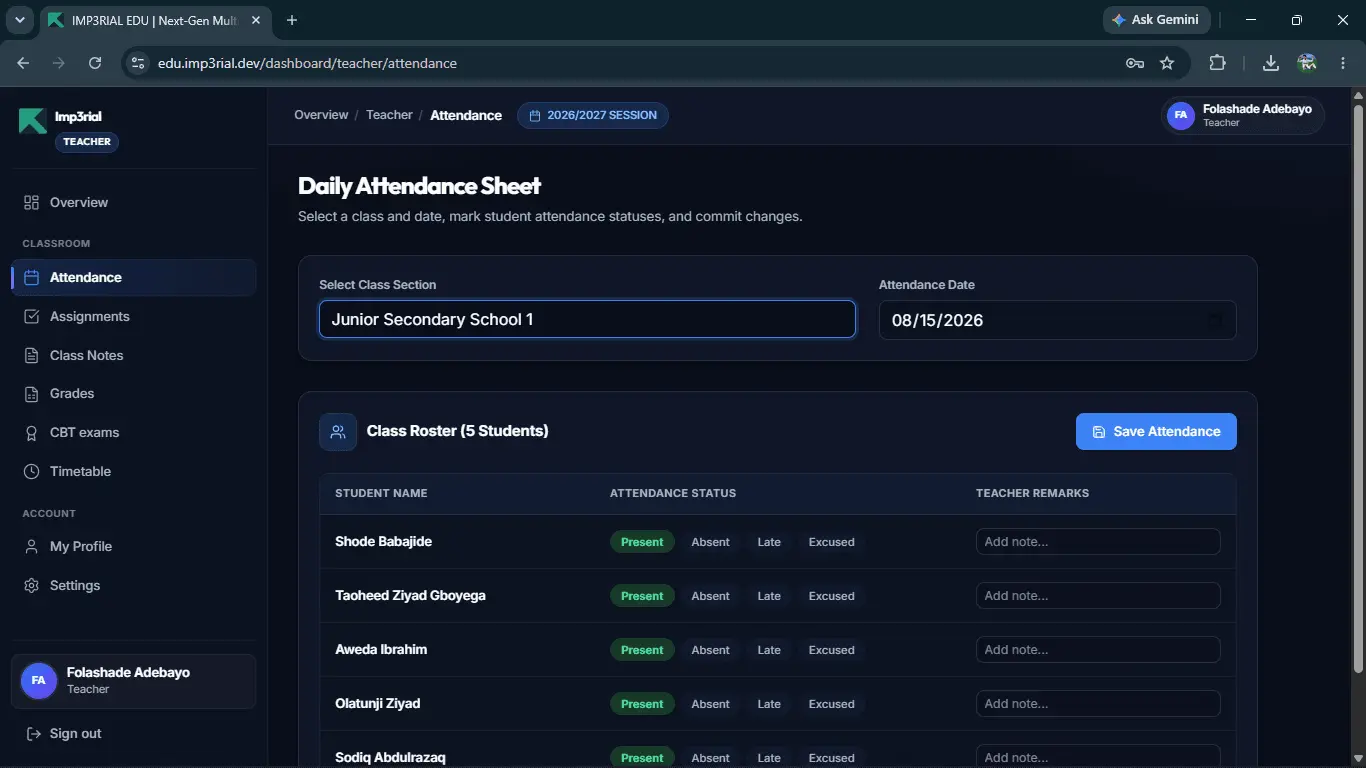Screen dimensions: 1366x768
Task: Click the Teacher breadcrumb link
Action: [x=389, y=115]
